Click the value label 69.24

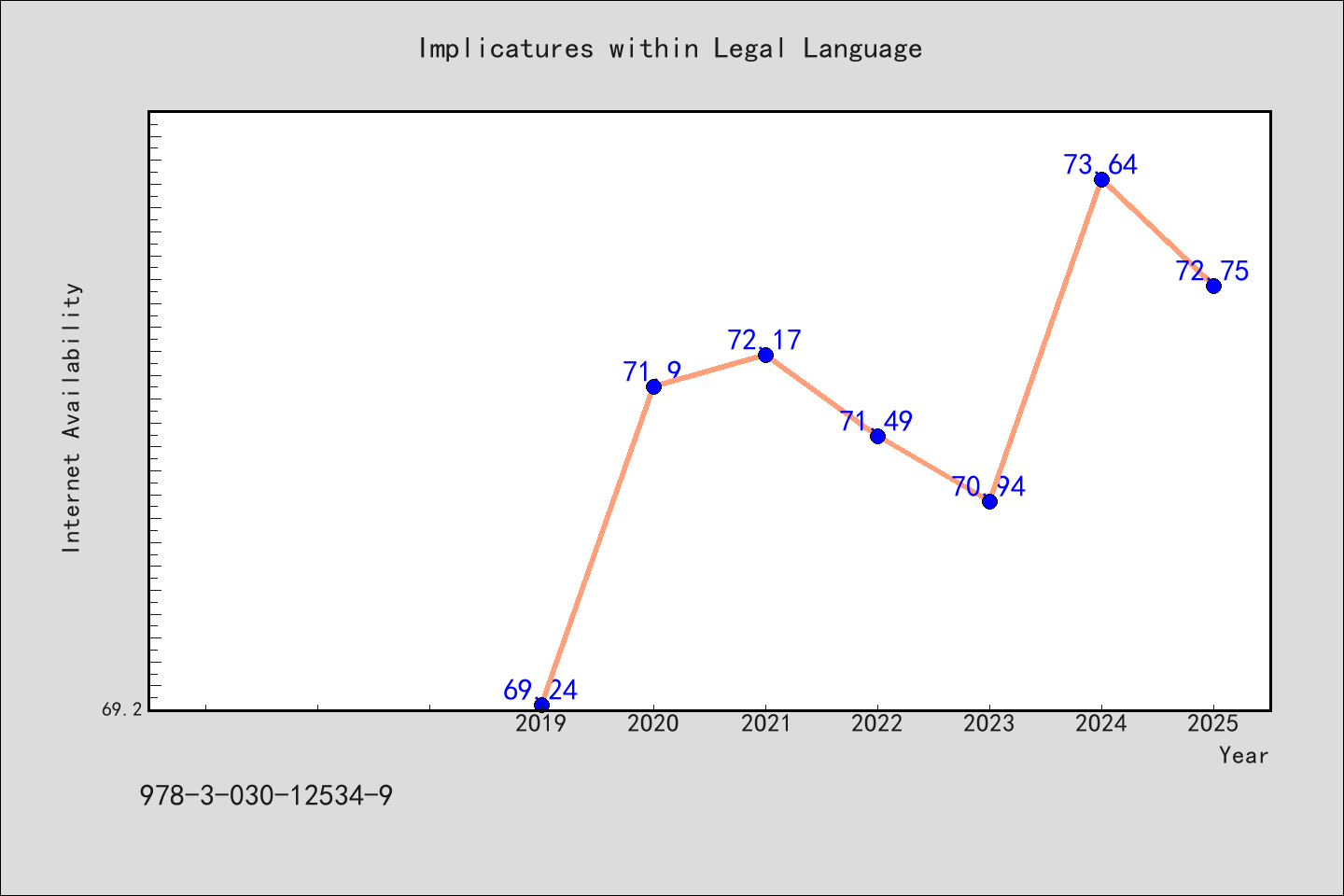point(540,691)
